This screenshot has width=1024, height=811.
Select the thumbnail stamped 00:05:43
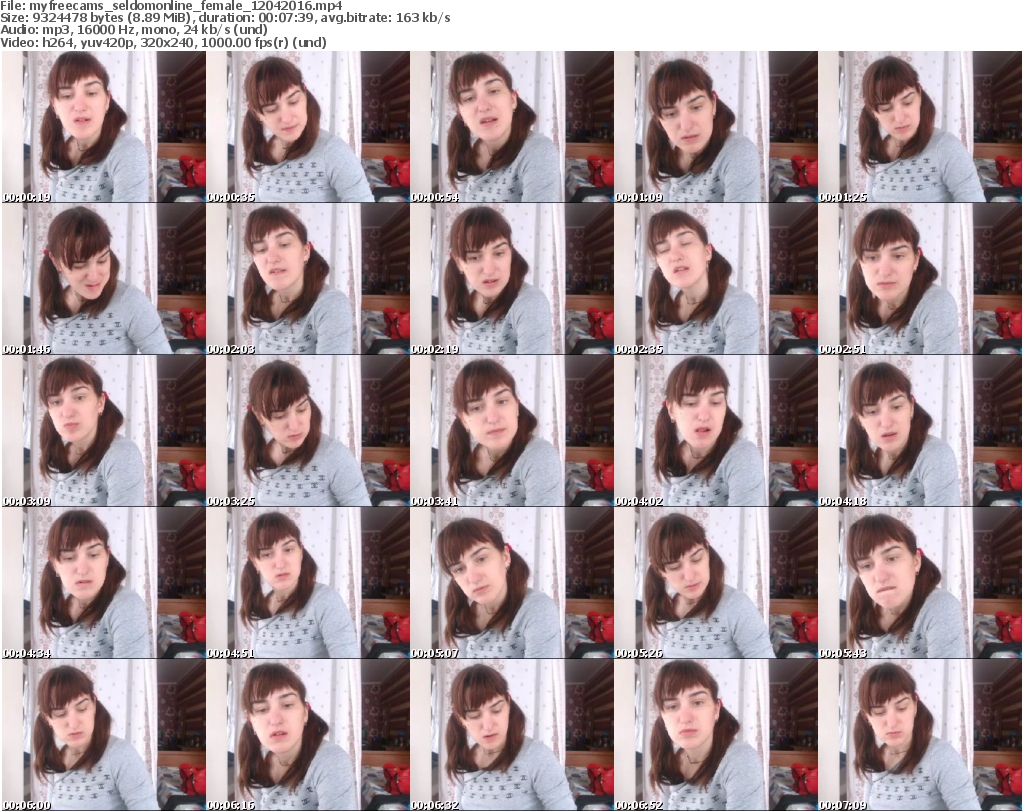[x=920, y=583]
